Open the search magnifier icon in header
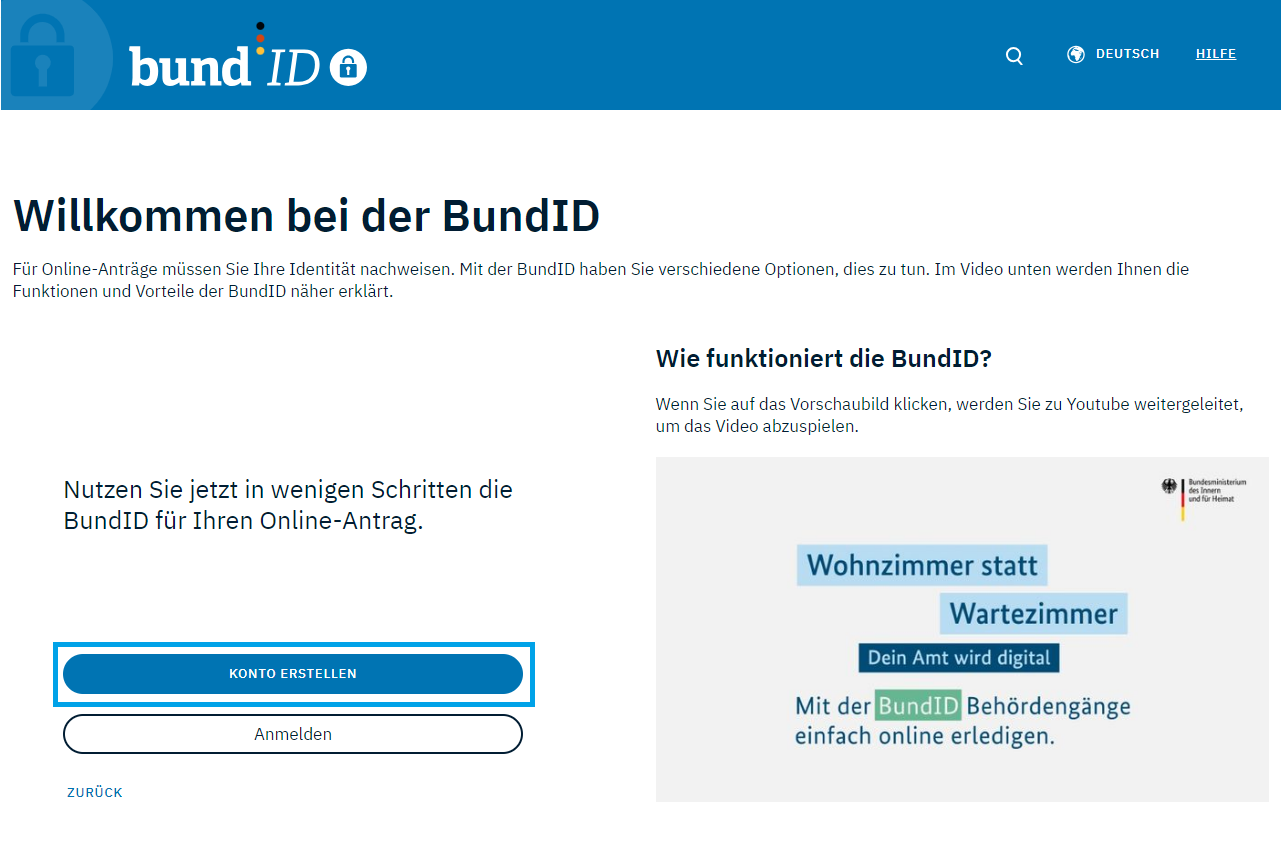The height and width of the screenshot is (863, 1281). tap(1014, 56)
